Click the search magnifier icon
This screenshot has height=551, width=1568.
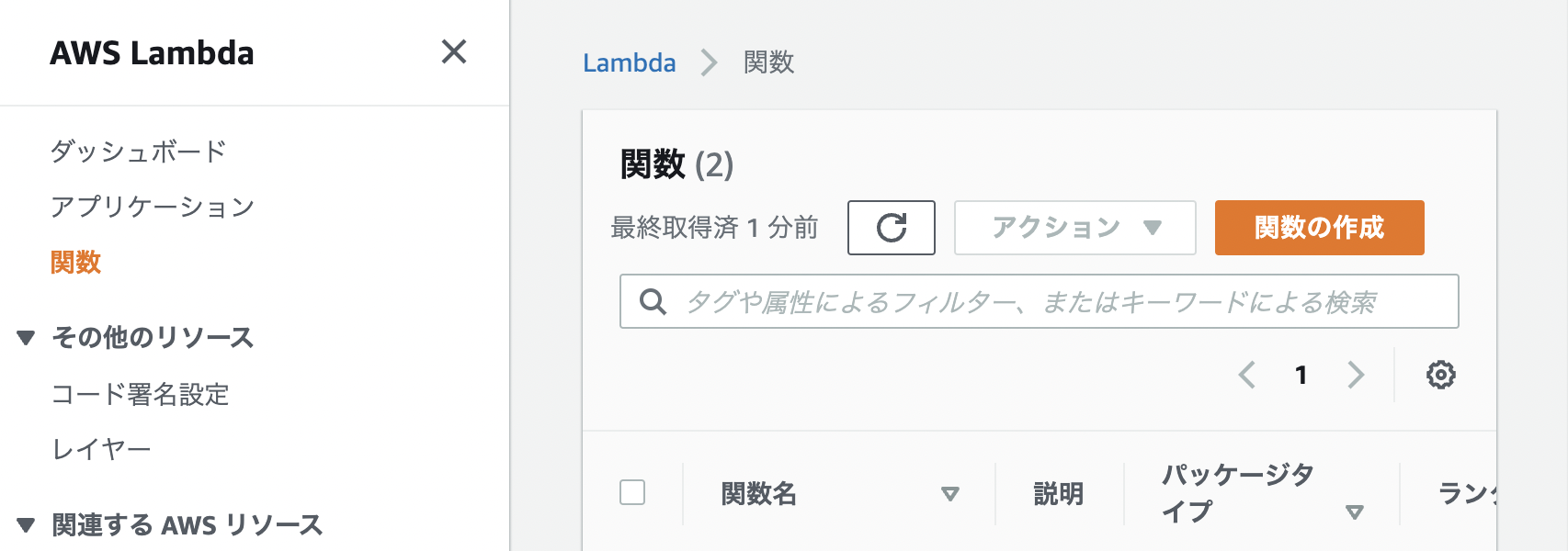coord(653,299)
